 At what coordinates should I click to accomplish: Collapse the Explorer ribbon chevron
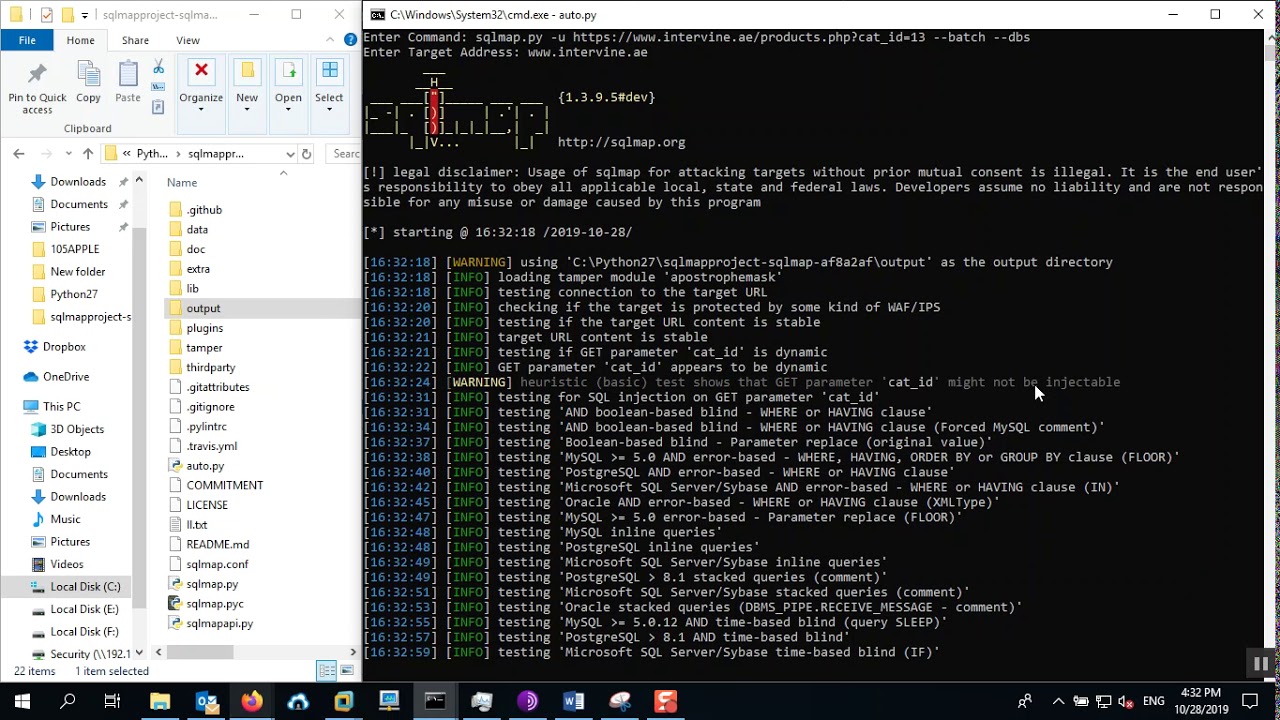(331, 40)
